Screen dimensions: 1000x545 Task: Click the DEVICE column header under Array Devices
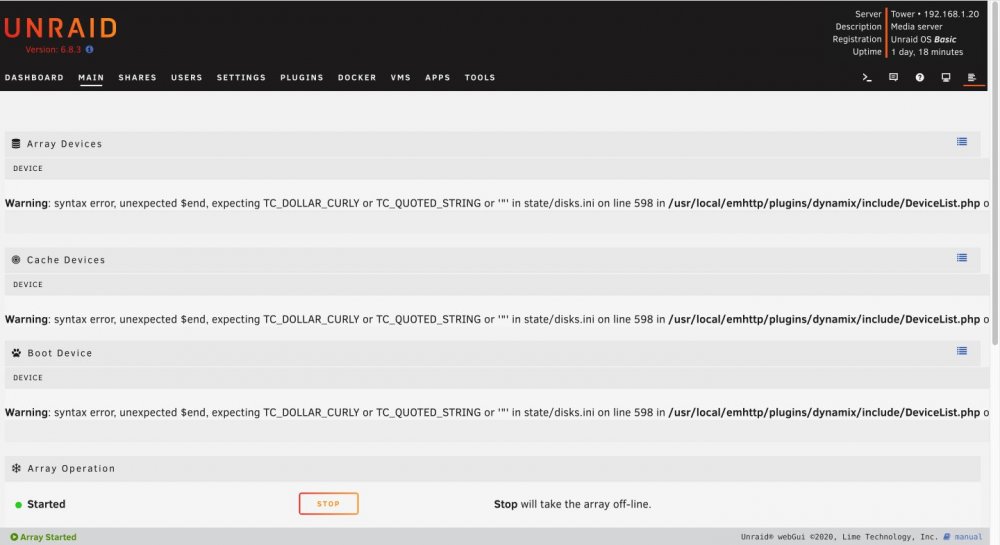[x=28, y=168]
